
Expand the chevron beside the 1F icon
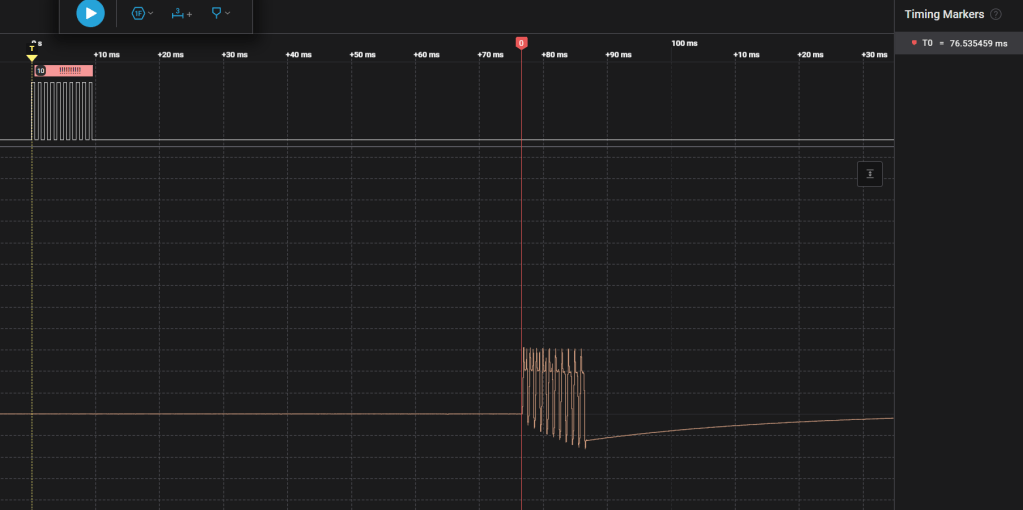tap(151, 13)
